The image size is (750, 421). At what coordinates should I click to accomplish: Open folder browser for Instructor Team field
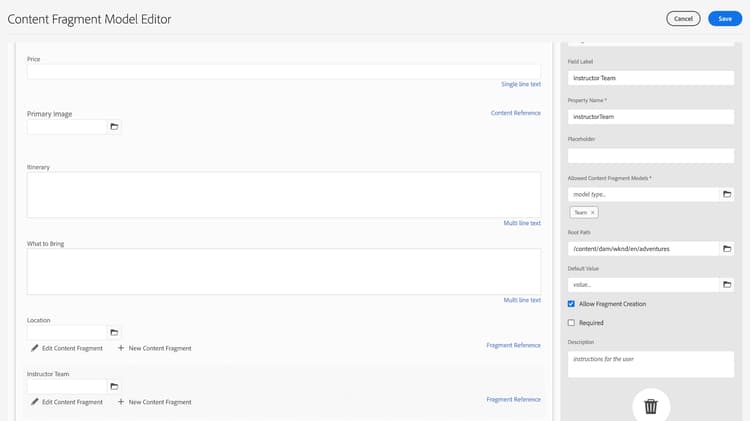tap(114, 387)
